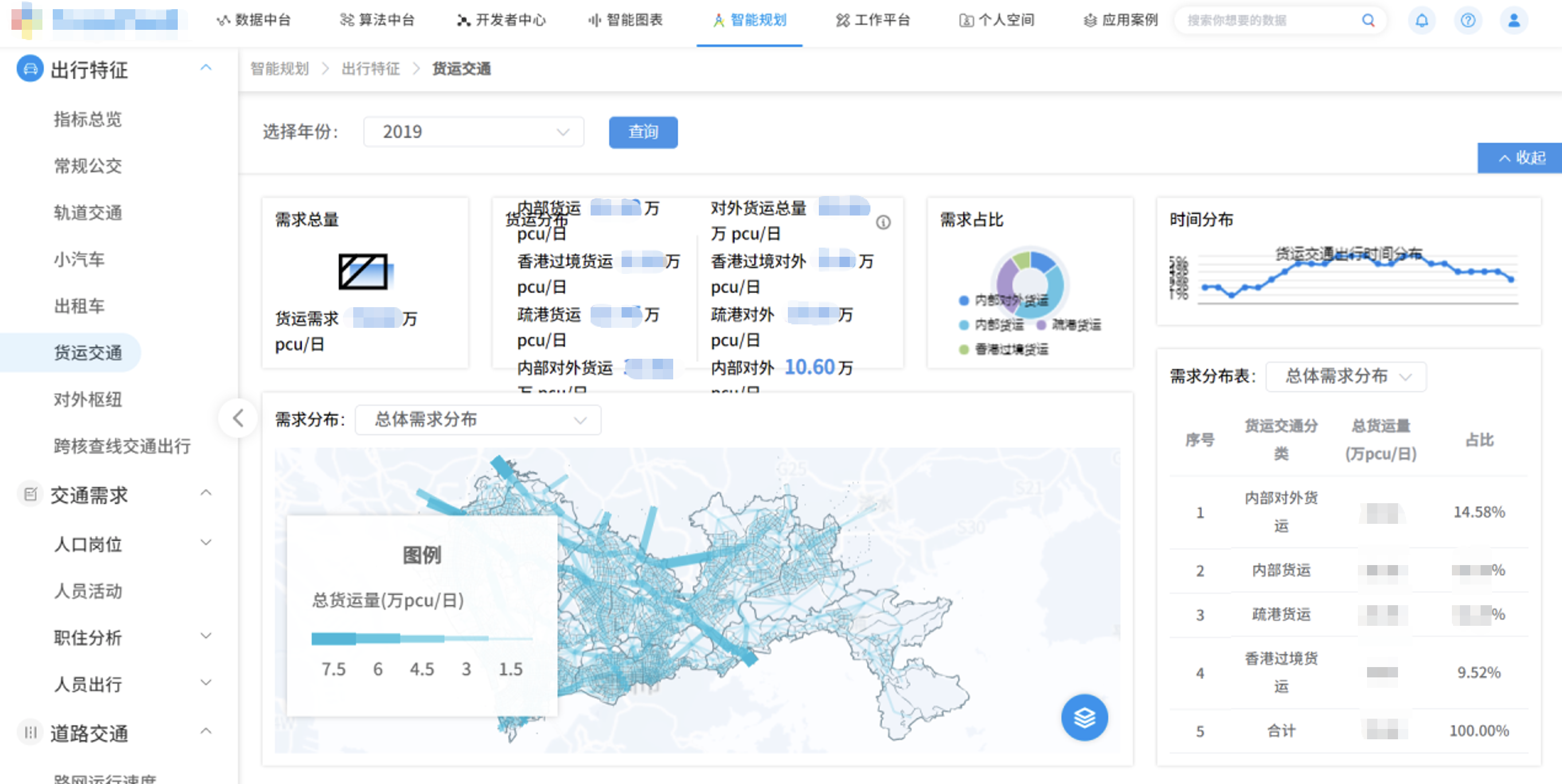
Task: Click the map layers button
Action: (1084, 718)
